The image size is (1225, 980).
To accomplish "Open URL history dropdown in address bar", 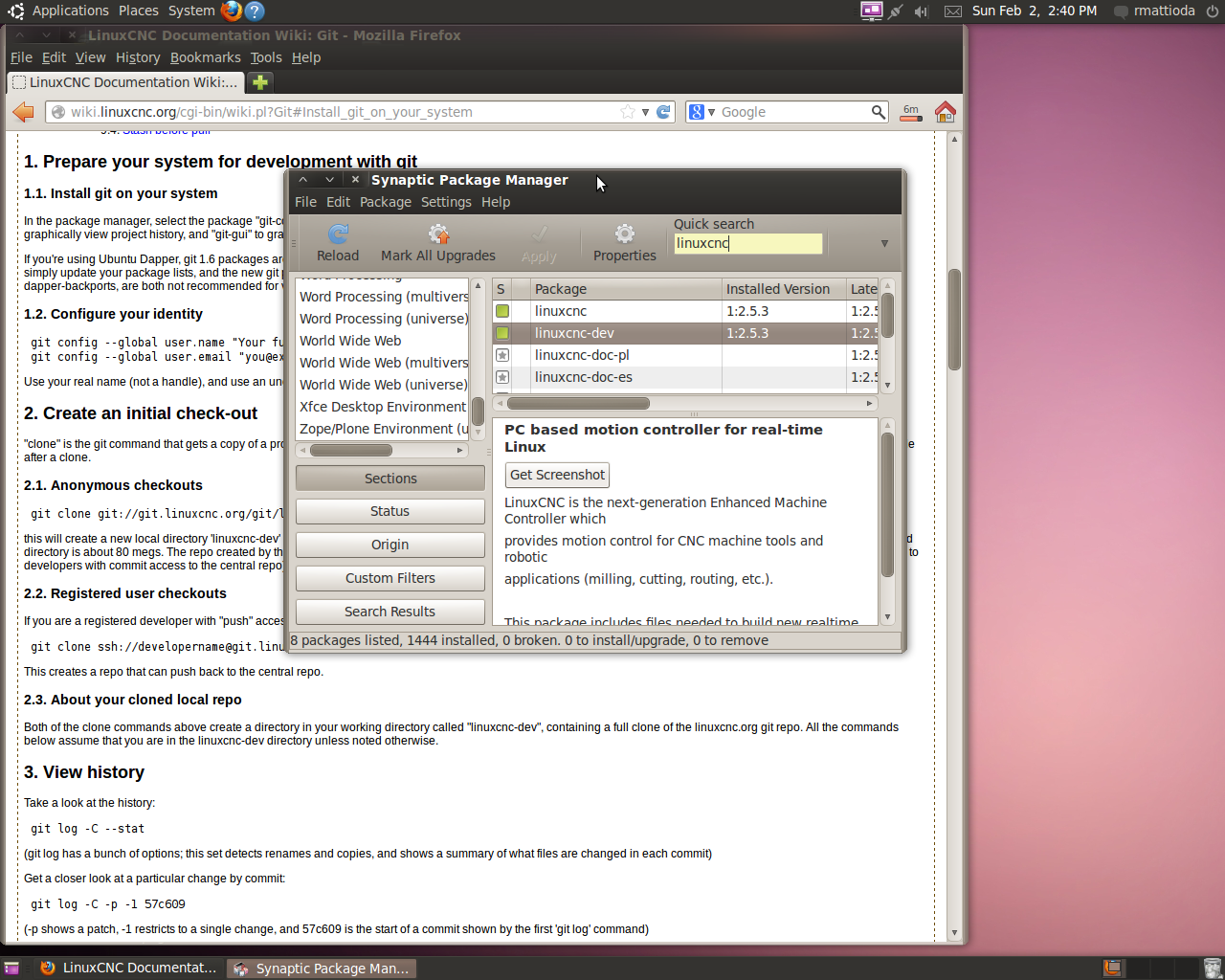I will tap(645, 112).
